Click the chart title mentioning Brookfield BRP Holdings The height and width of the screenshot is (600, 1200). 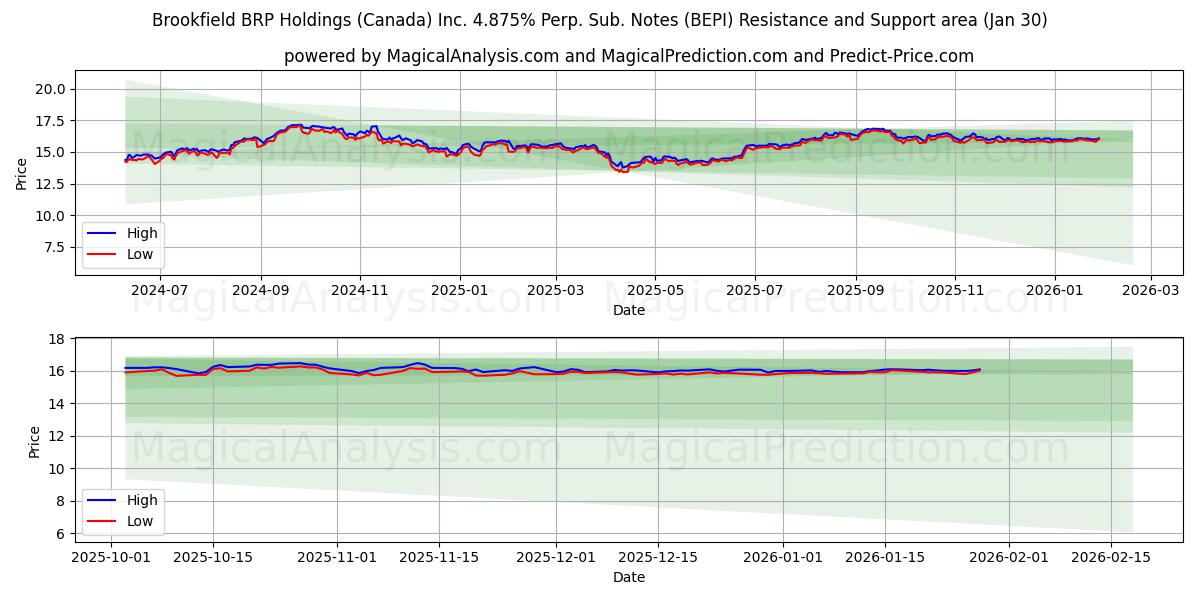[x=600, y=20]
